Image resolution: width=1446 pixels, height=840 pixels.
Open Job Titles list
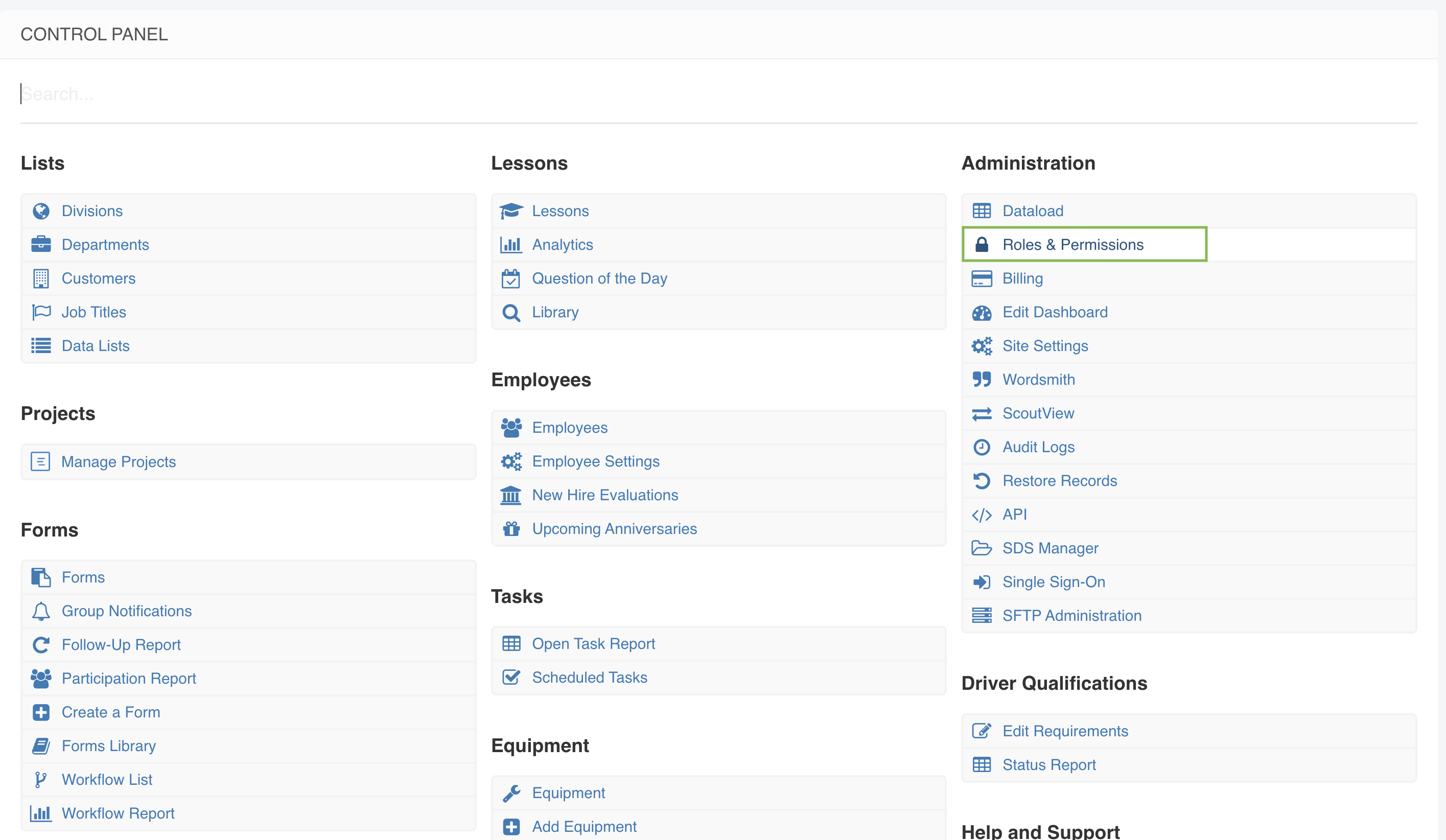click(x=94, y=312)
